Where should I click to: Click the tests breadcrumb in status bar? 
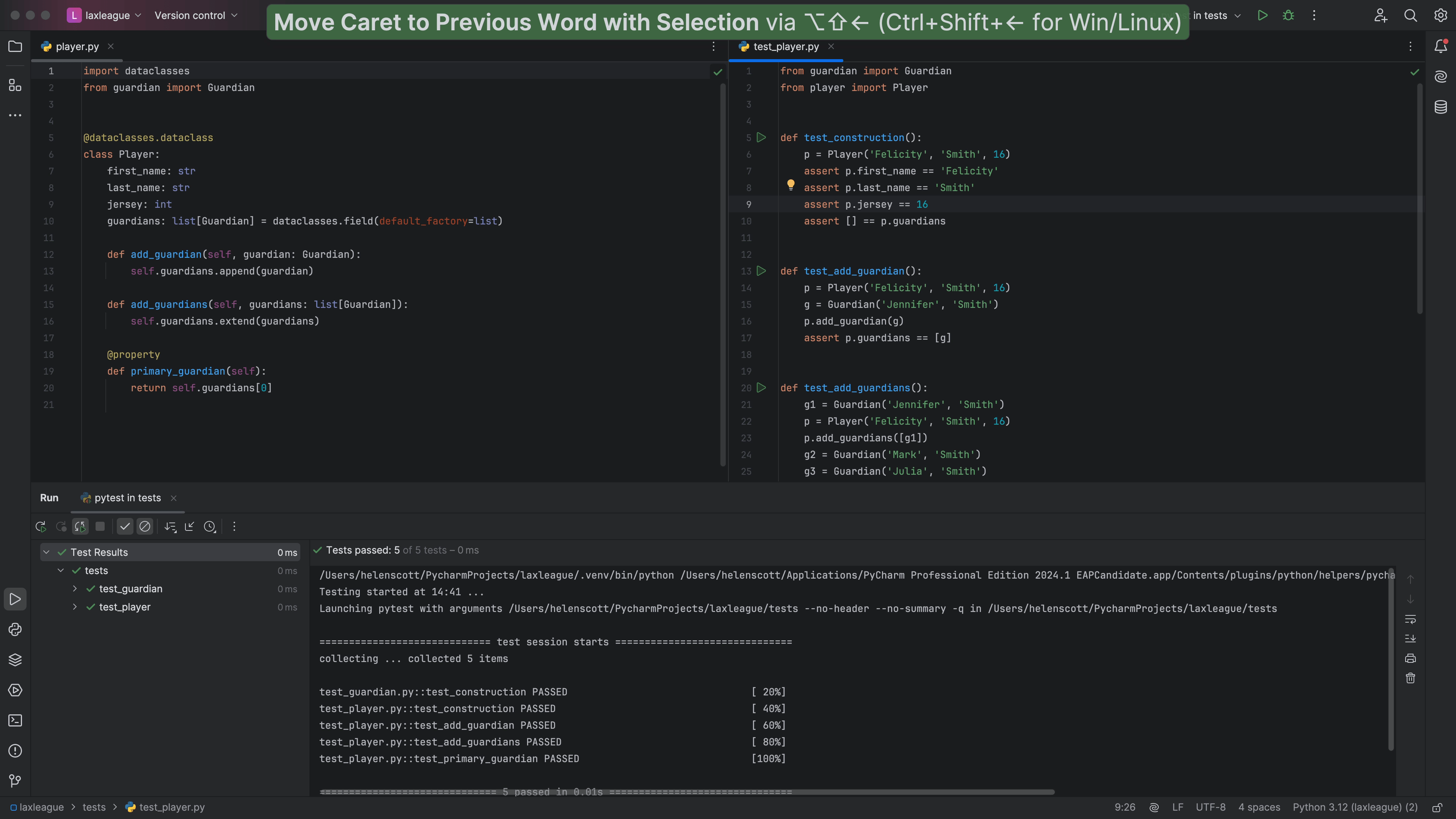(94, 807)
